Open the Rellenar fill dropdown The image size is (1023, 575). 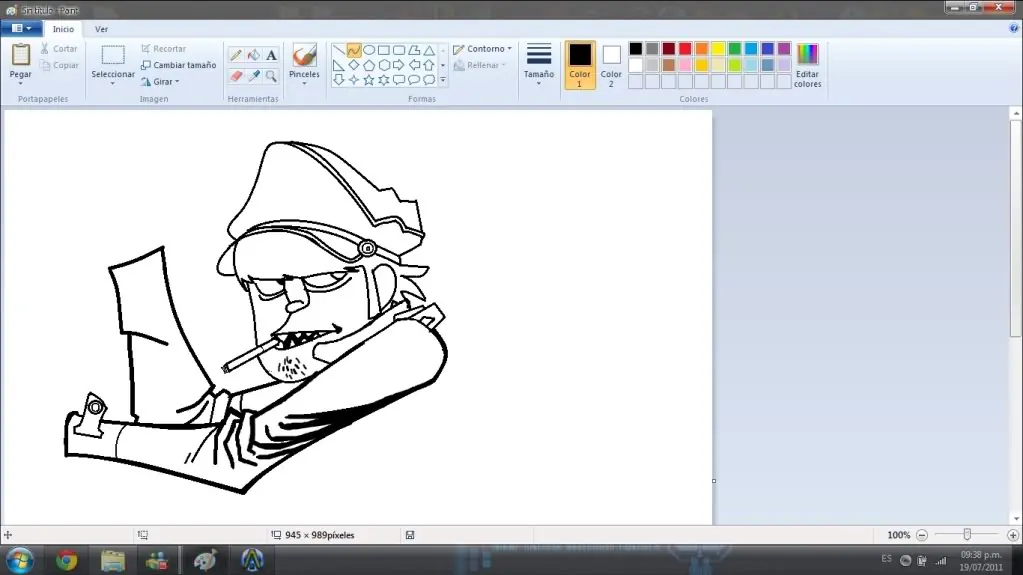[480, 65]
